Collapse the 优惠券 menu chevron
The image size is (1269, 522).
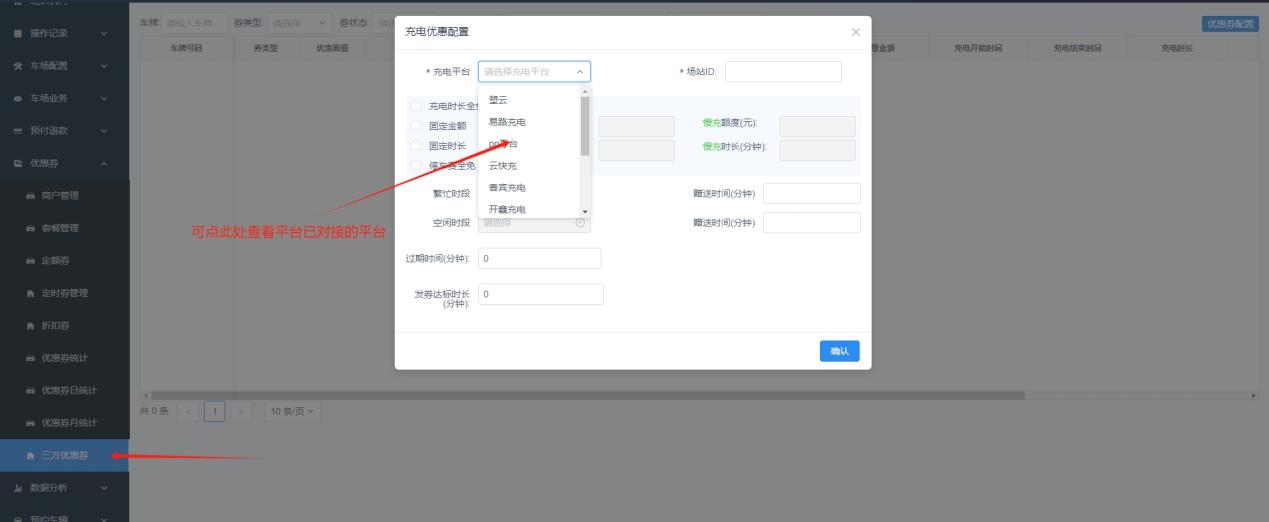[105, 163]
